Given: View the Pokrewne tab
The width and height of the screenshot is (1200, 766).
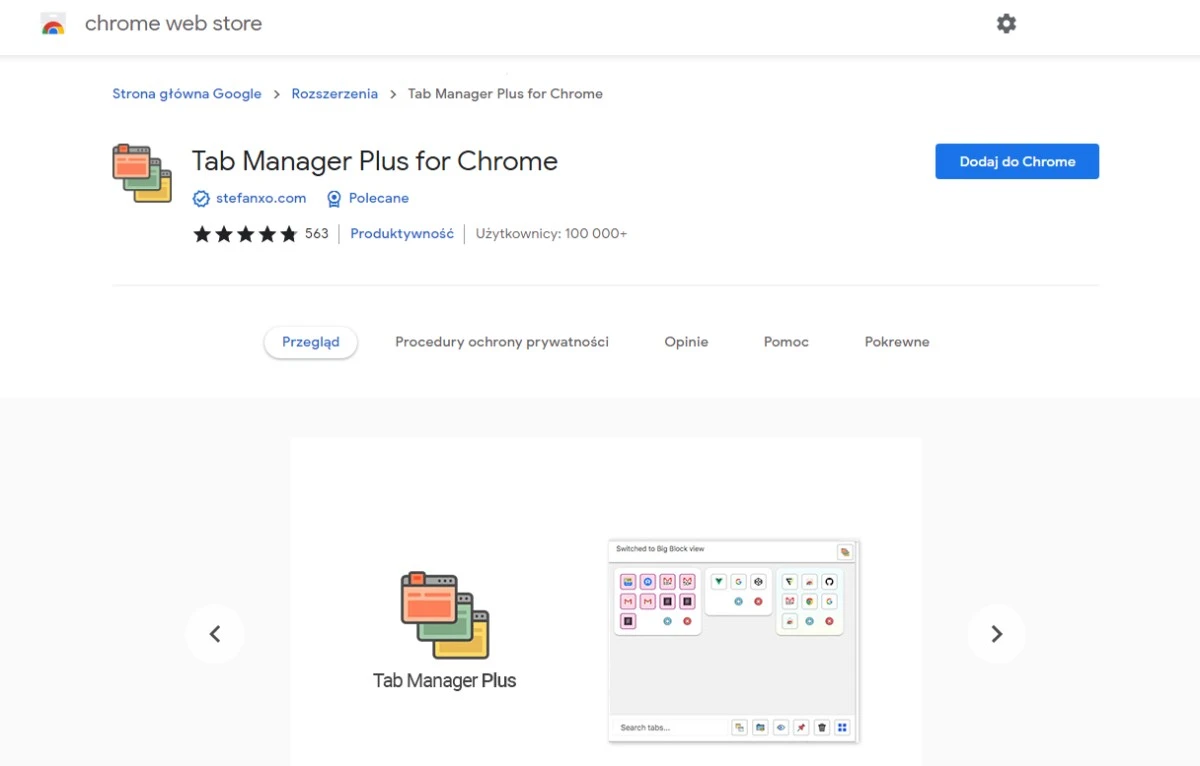Looking at the screenshot, I should pyautogui.click(x=897, y=342).
